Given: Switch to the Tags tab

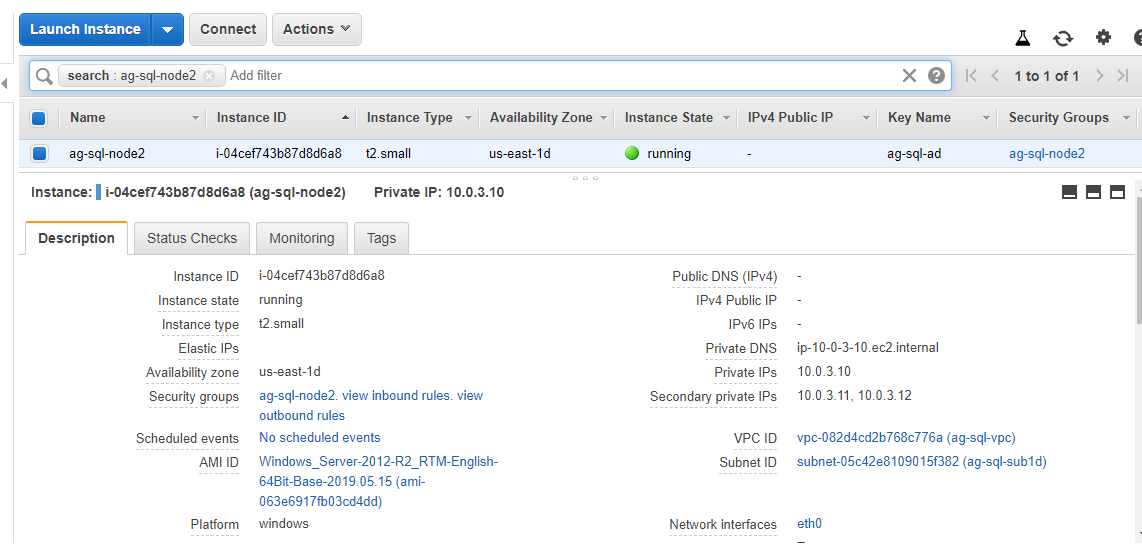Looking at the screenshot, I should click(382, 238).
